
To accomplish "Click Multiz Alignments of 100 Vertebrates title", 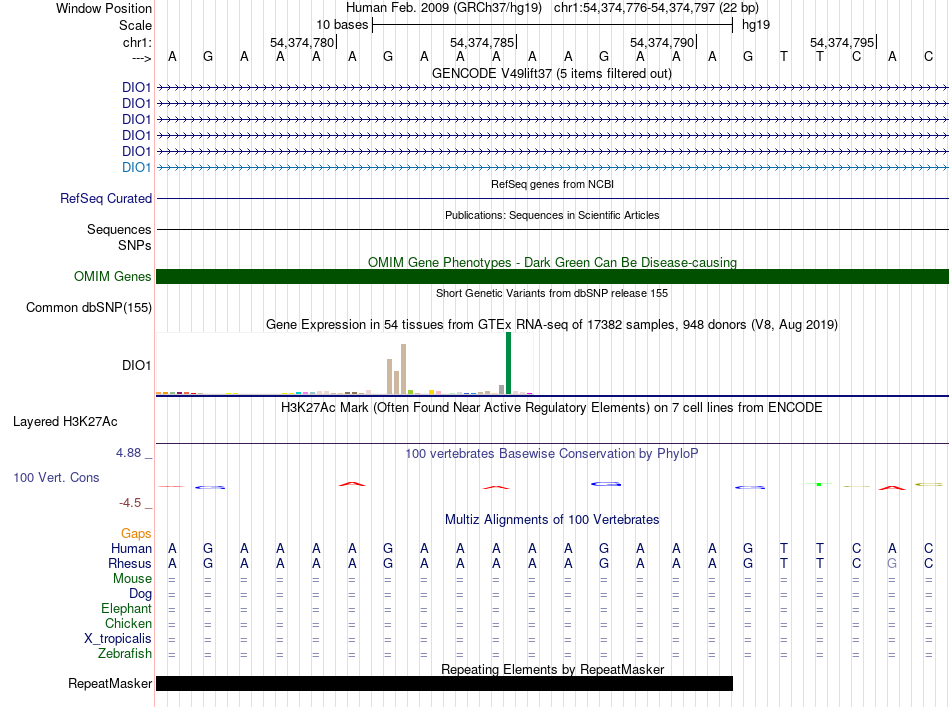I will 552,520.
